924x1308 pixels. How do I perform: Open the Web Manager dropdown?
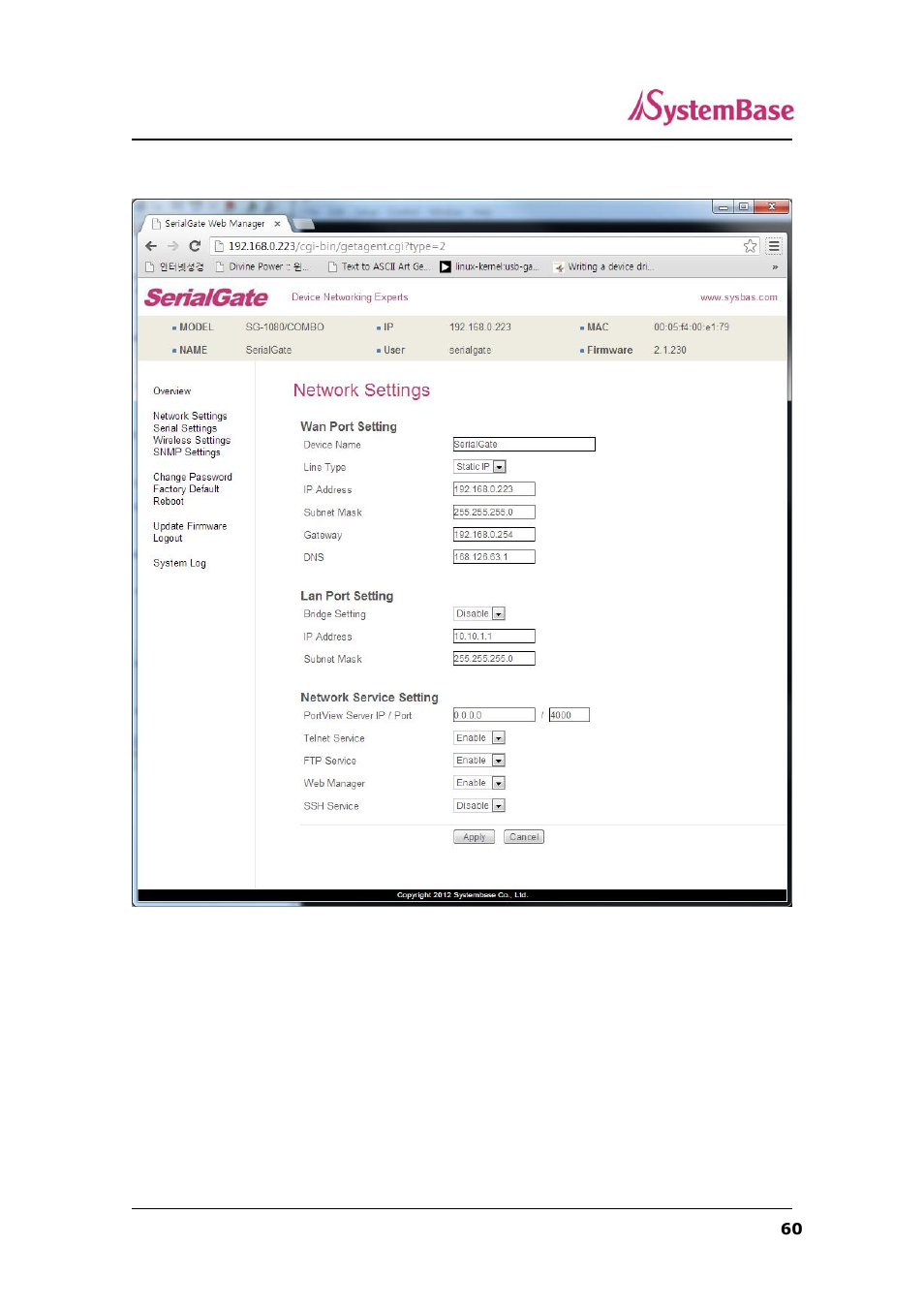click(x=479, y=783)
